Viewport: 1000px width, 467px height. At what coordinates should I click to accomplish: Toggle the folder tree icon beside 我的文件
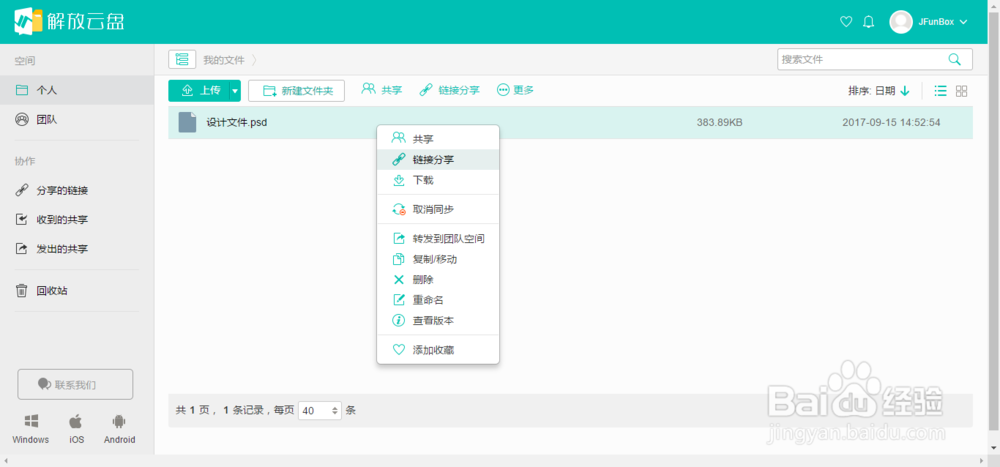[x=182, y=59]
